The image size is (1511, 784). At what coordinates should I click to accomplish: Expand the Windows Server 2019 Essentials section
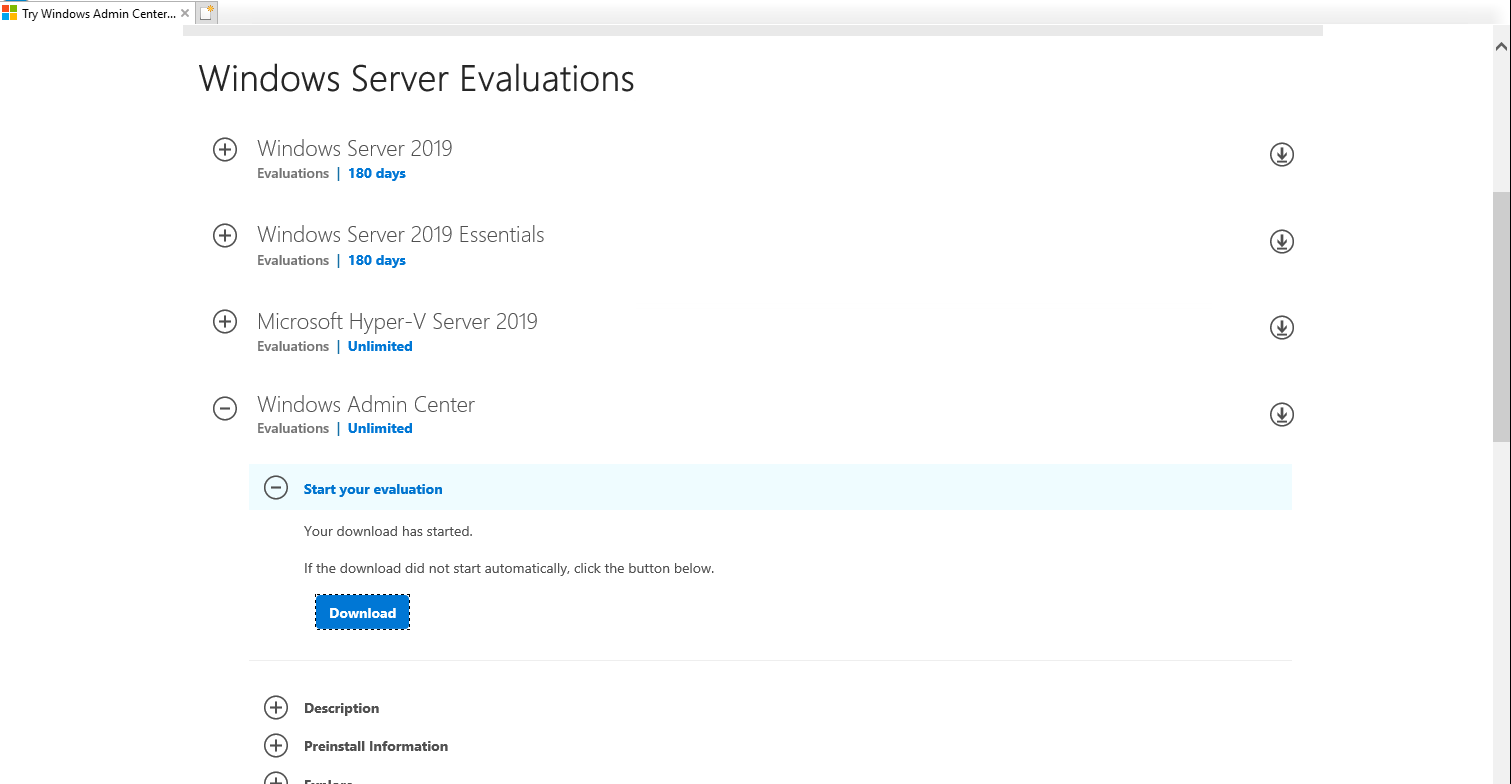coord(225,236)
